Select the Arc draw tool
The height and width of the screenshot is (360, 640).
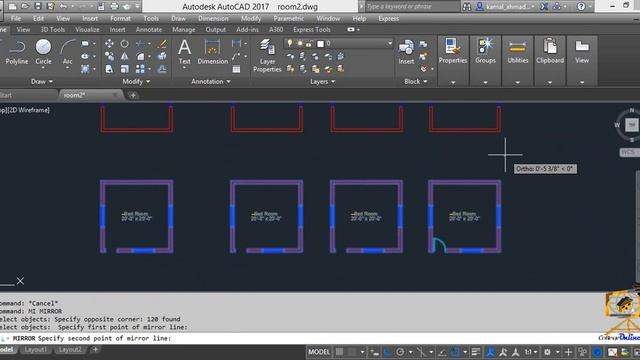click(67, 52)
